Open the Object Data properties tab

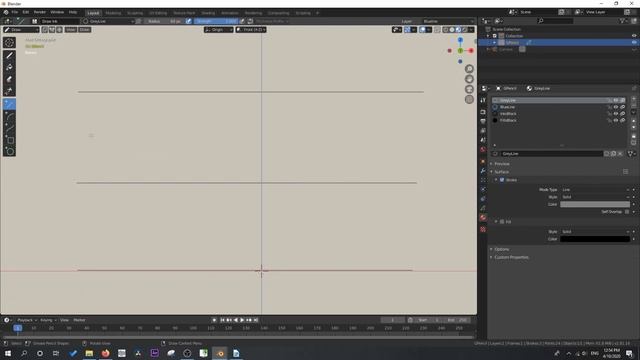[483, 208]
